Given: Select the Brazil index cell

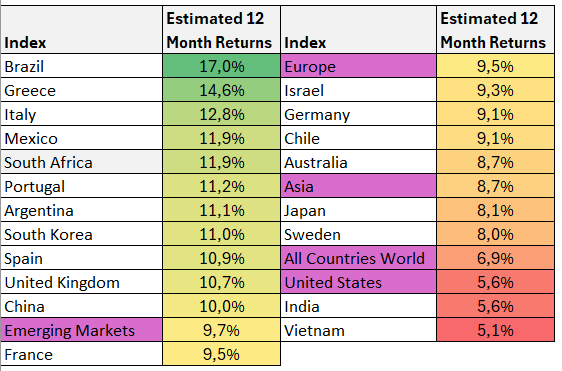Looking at the screenshot, I should [x=82, y=66].
